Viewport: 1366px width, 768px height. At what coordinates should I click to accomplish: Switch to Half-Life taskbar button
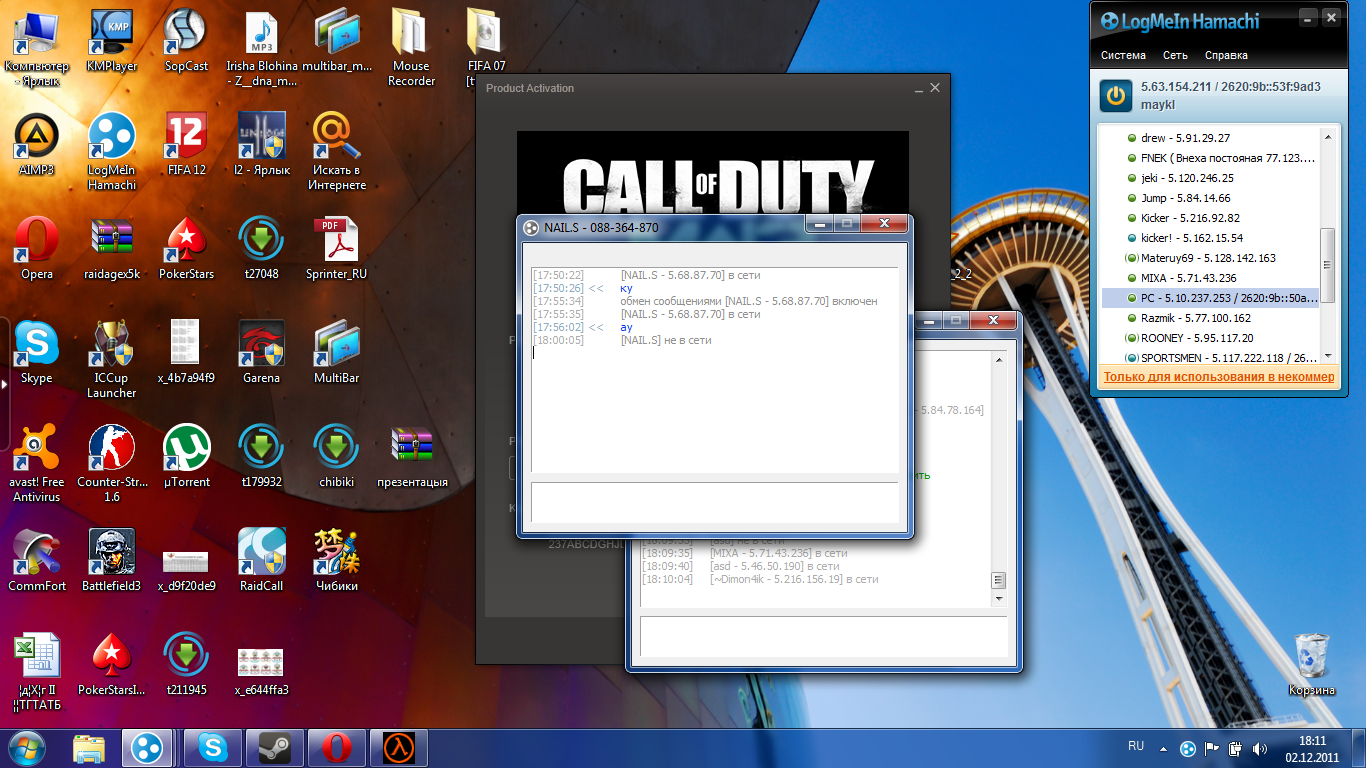coord(399,747)
